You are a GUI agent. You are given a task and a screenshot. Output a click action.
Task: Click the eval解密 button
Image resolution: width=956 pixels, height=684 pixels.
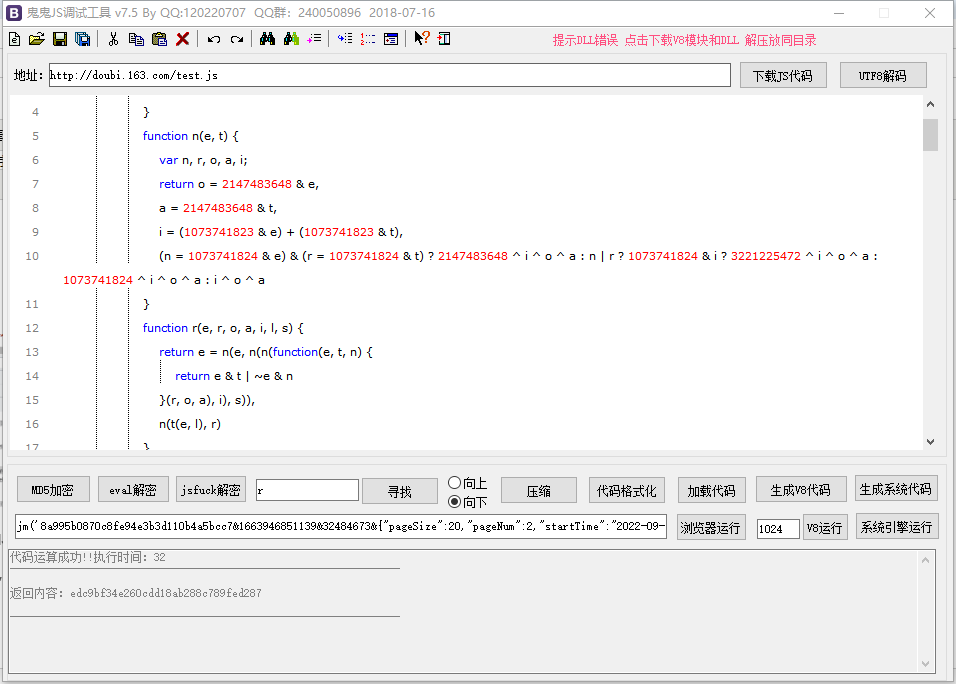coord(133,490)
